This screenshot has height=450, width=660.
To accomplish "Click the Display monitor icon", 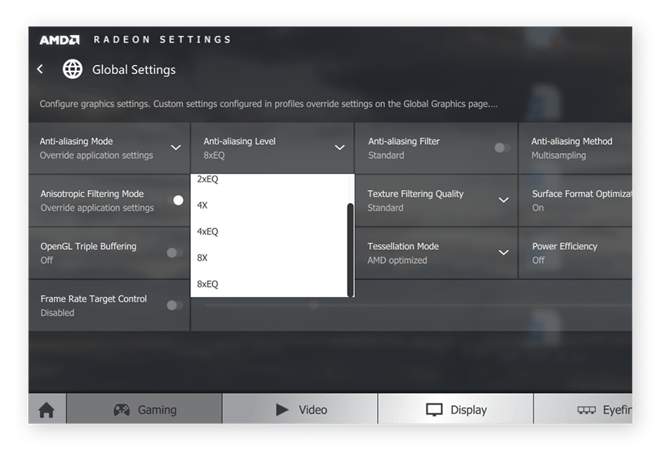I will 434,410.
